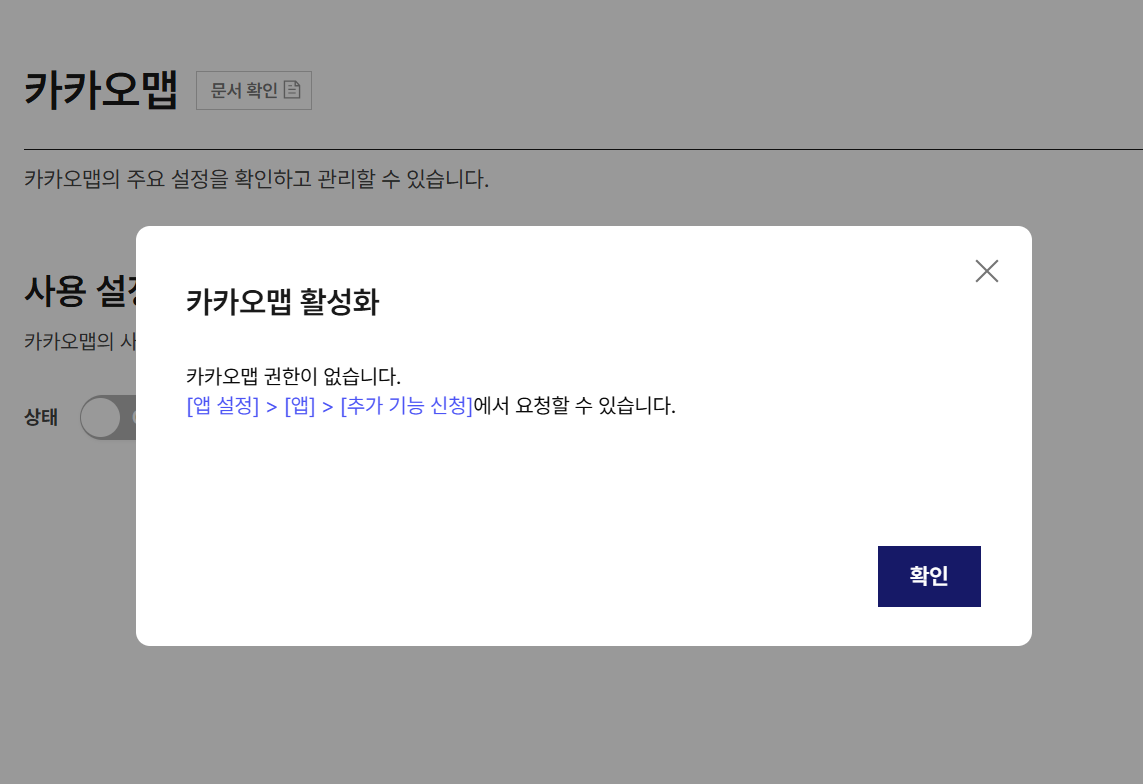Click the 확인 button in the dialog
Viewport: 1143px width, 784px height.
pos(929,576)
